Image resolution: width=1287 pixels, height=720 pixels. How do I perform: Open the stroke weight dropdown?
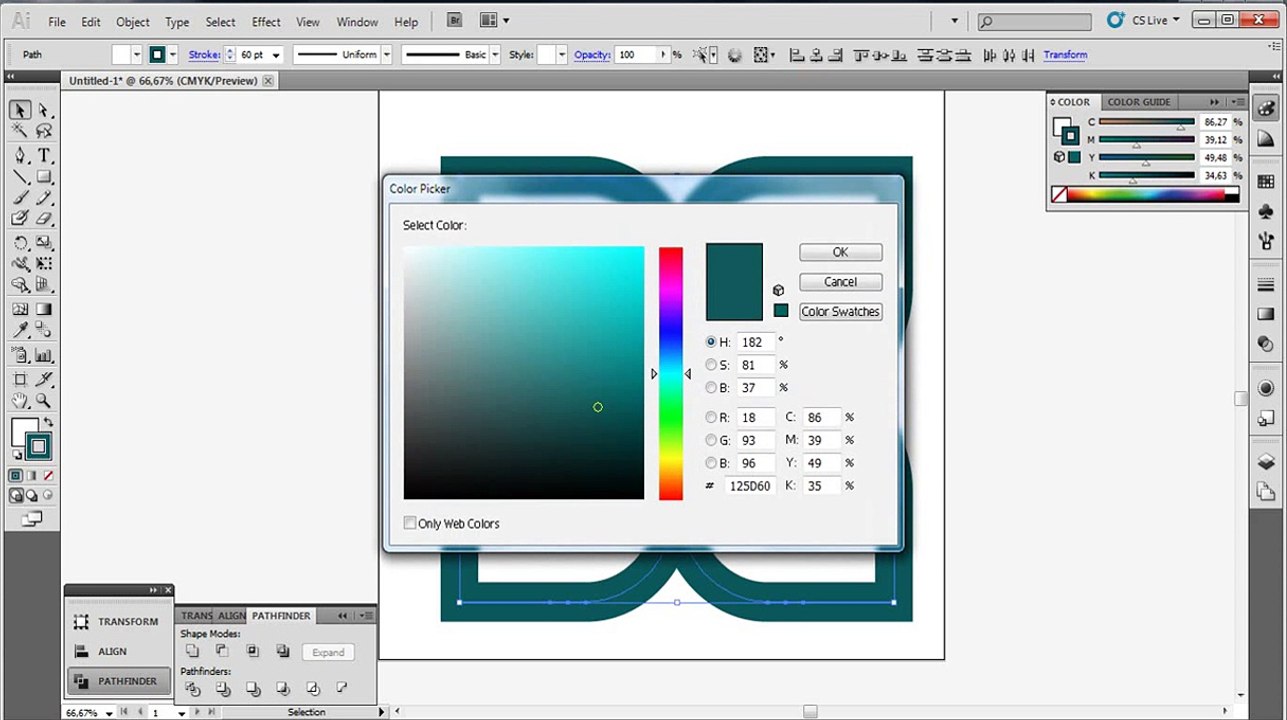(276, 55)
